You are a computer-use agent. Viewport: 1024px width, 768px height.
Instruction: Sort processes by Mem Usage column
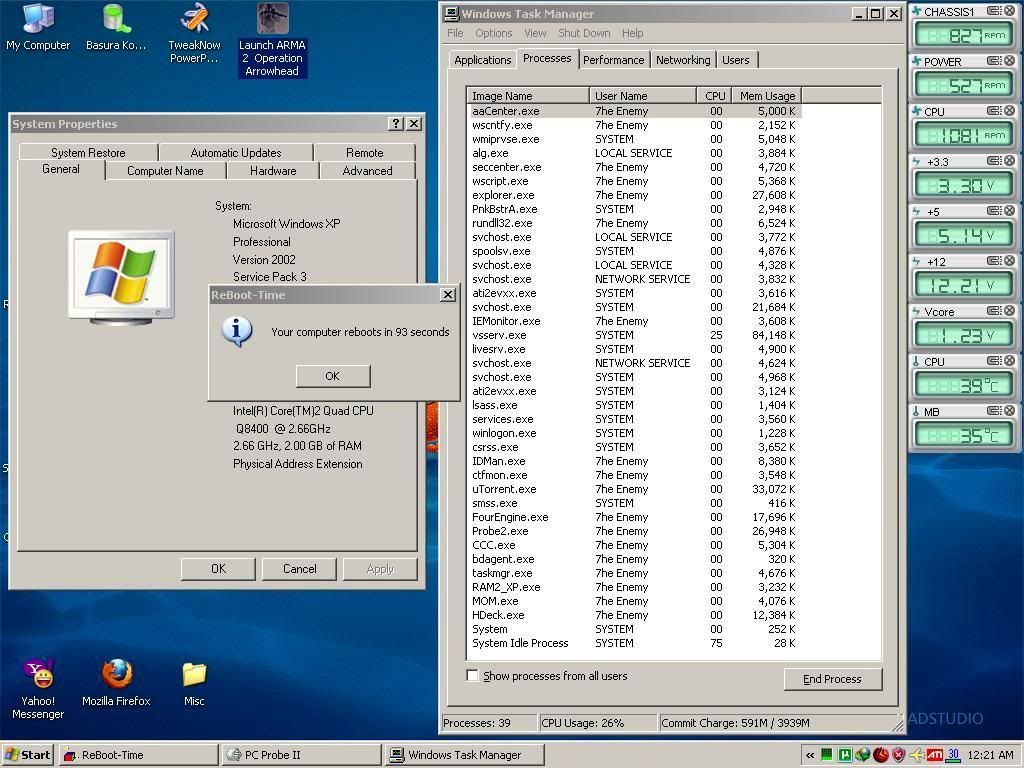pyautogui.click(x=766, y=96)
